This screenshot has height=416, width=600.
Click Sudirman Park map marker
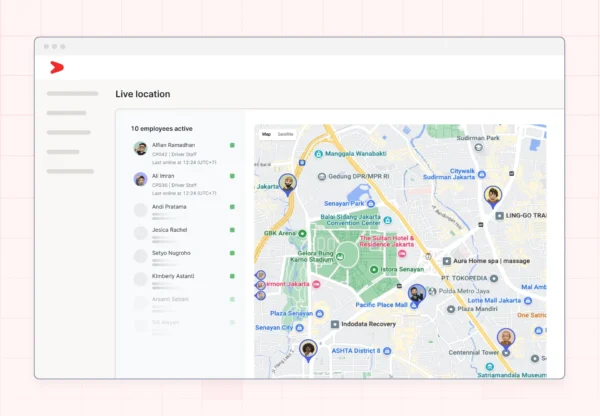[478, 147]
